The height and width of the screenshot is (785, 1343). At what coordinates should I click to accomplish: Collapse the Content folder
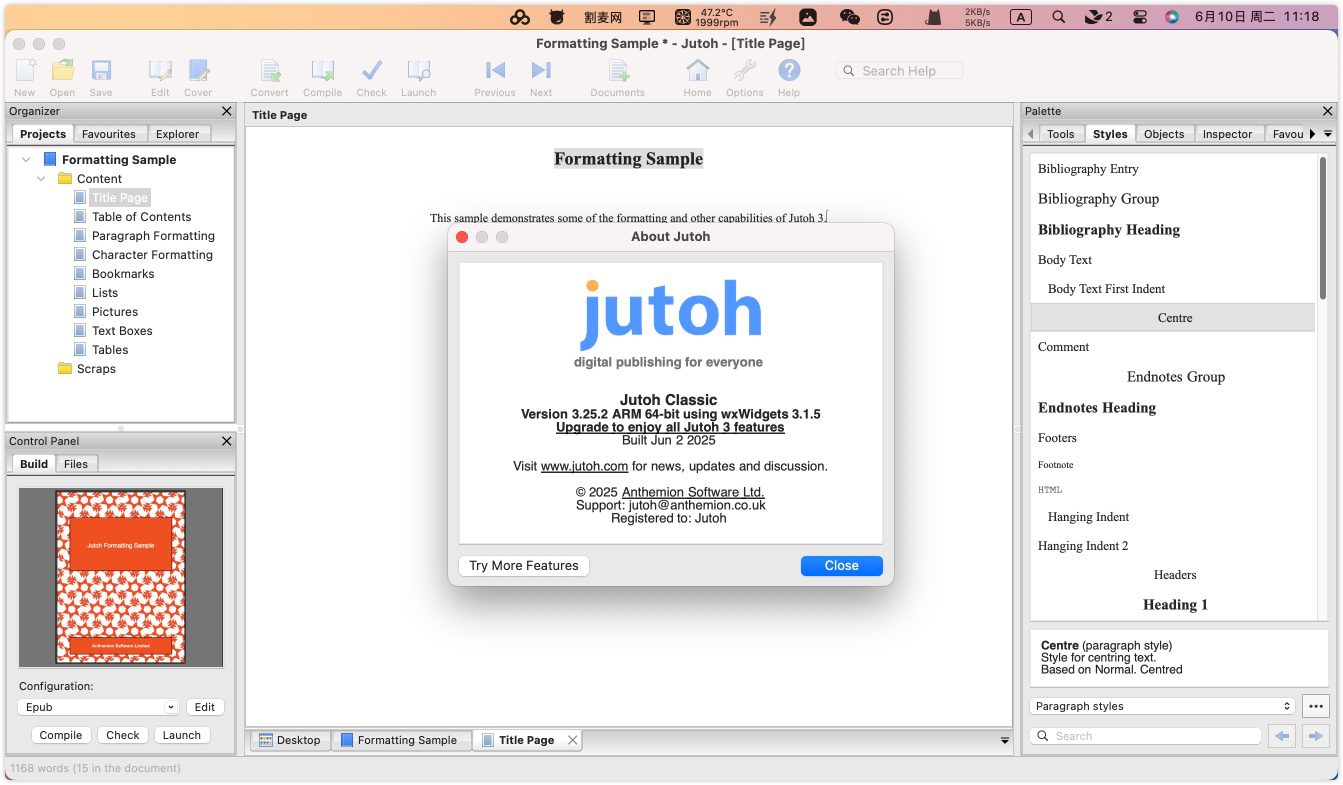pyautogui.click(x=41, y=179)
